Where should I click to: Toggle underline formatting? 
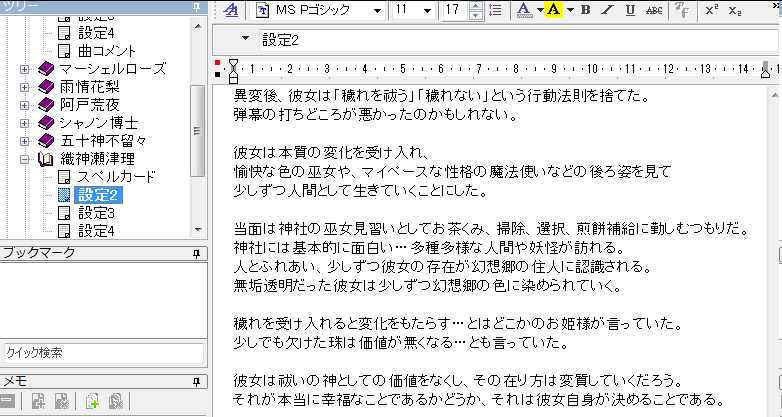[x=630, y=10]
